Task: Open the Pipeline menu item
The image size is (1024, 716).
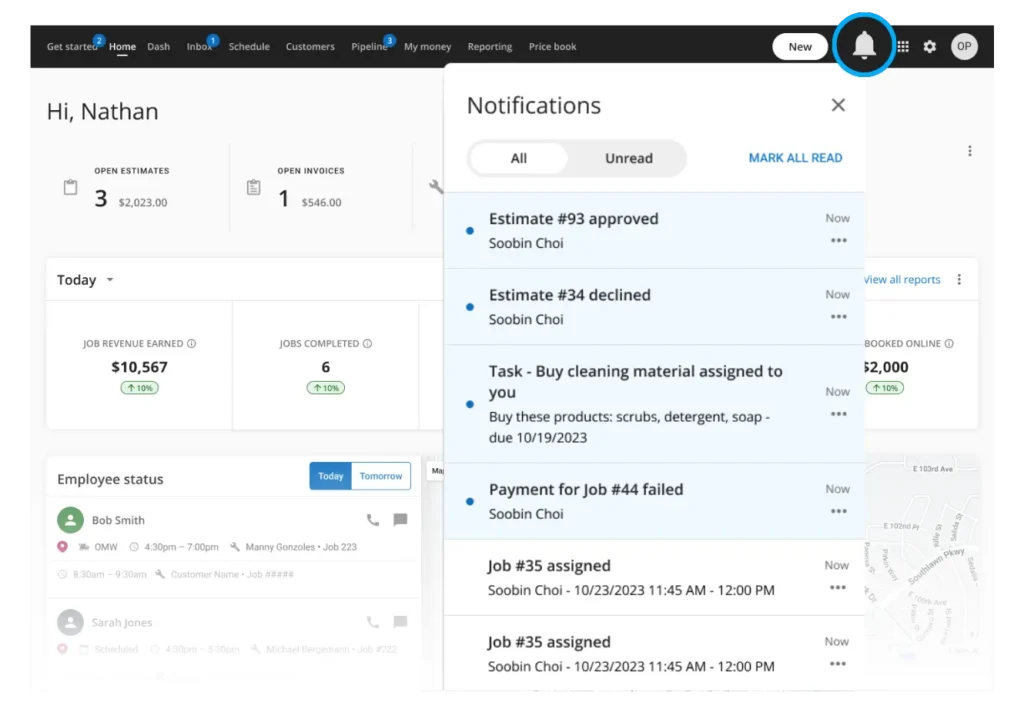Action: tap(369, 47)
